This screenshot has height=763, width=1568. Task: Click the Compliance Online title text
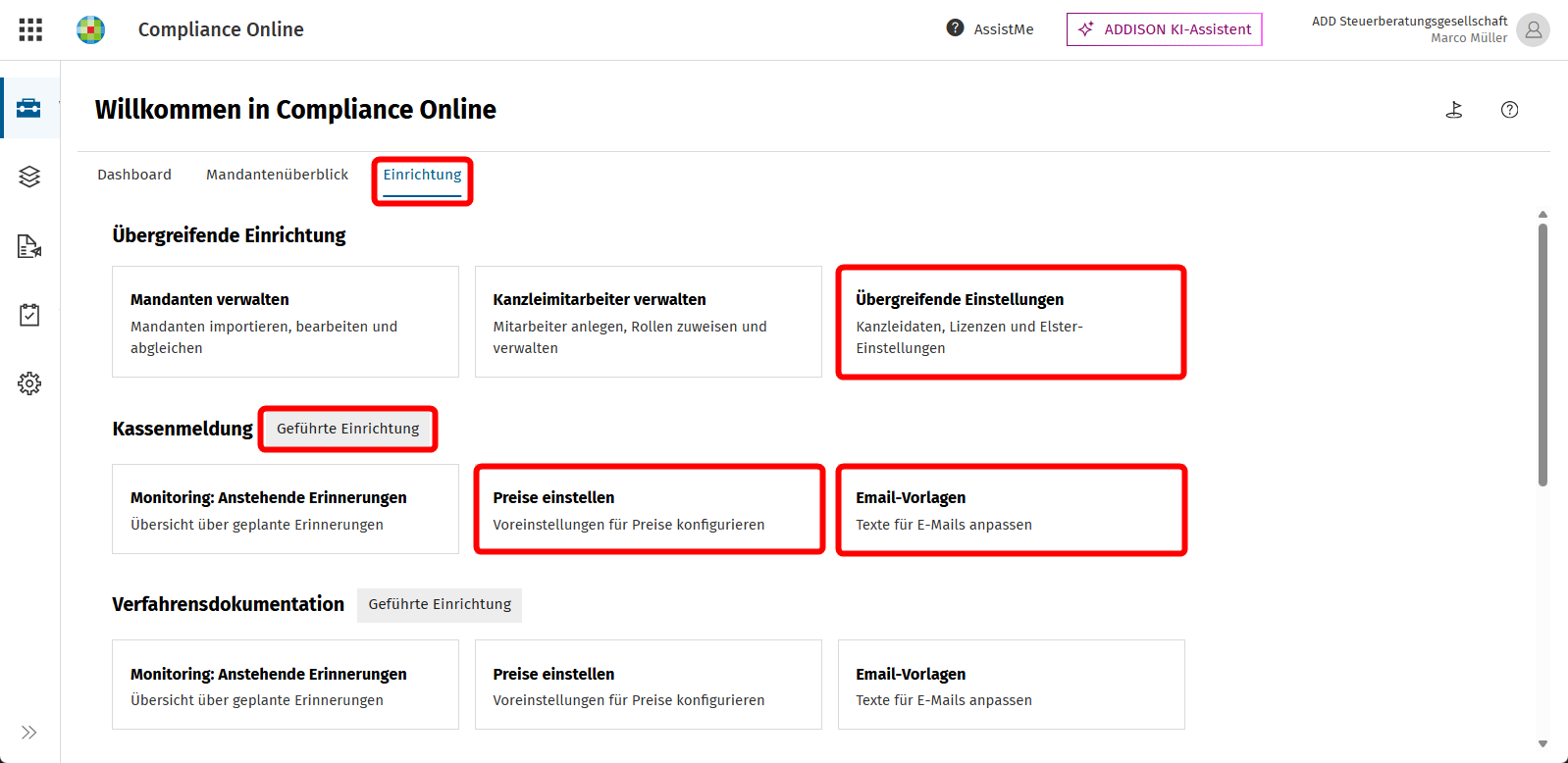(x=221, y=29)
